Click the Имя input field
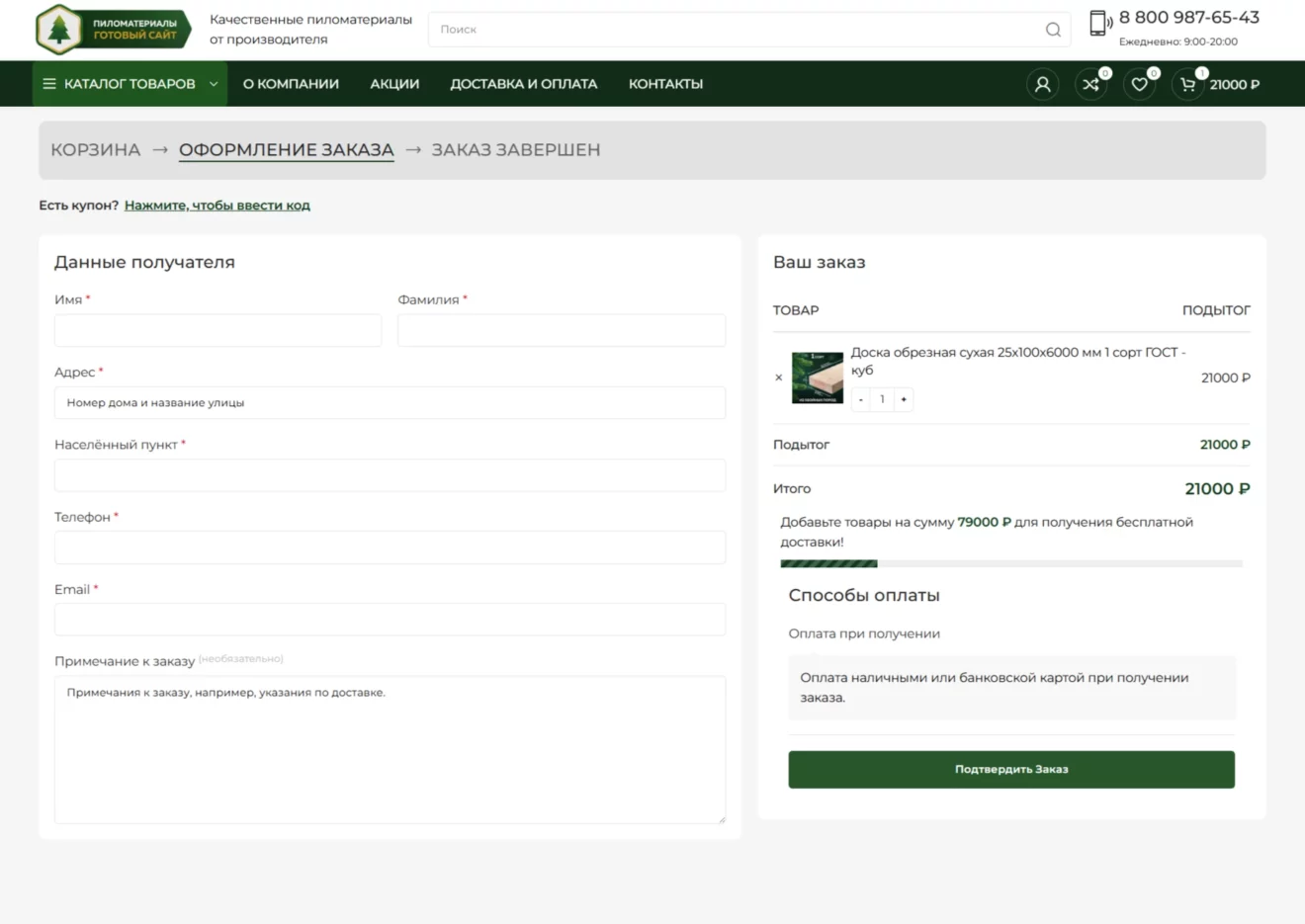This screenshot has width=1305, height=924. 218,330
